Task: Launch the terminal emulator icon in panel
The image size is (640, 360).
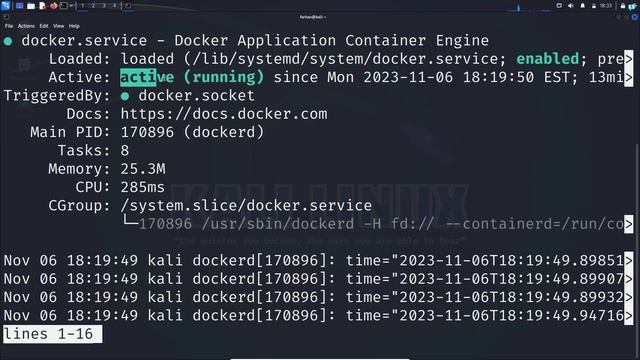Action: (x=64, y=5)
